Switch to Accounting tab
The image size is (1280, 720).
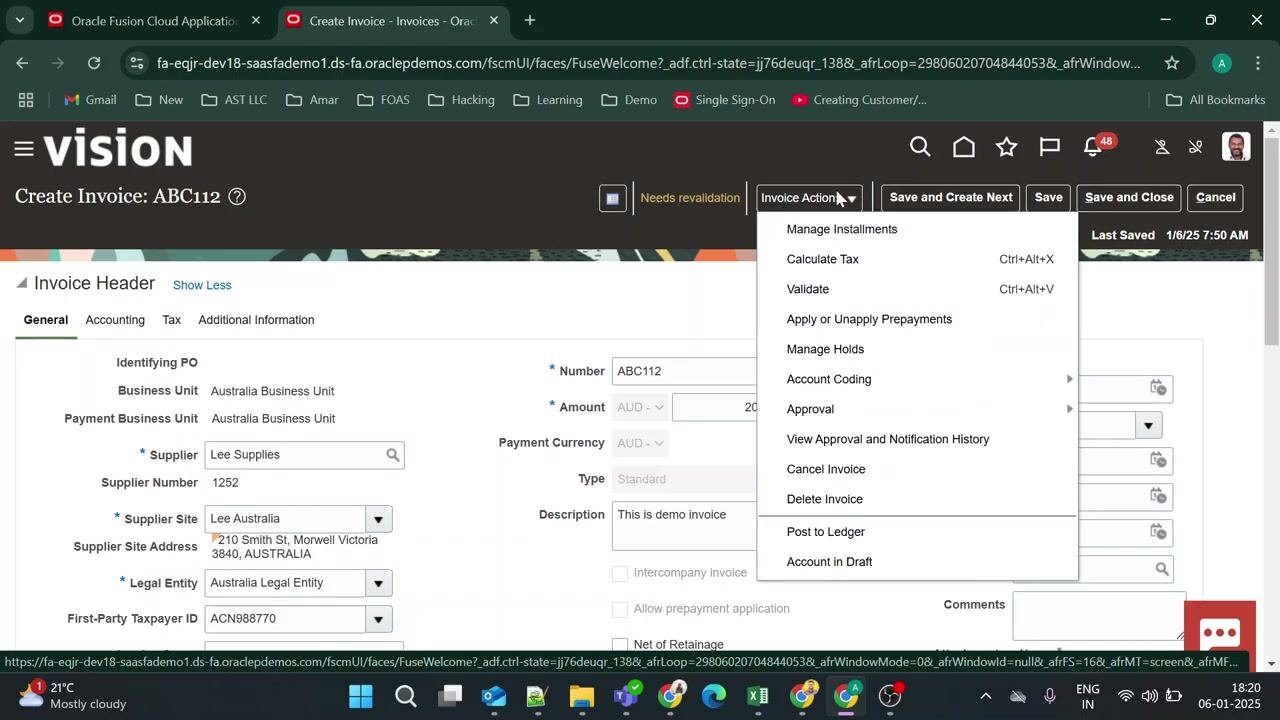[115, 320]
